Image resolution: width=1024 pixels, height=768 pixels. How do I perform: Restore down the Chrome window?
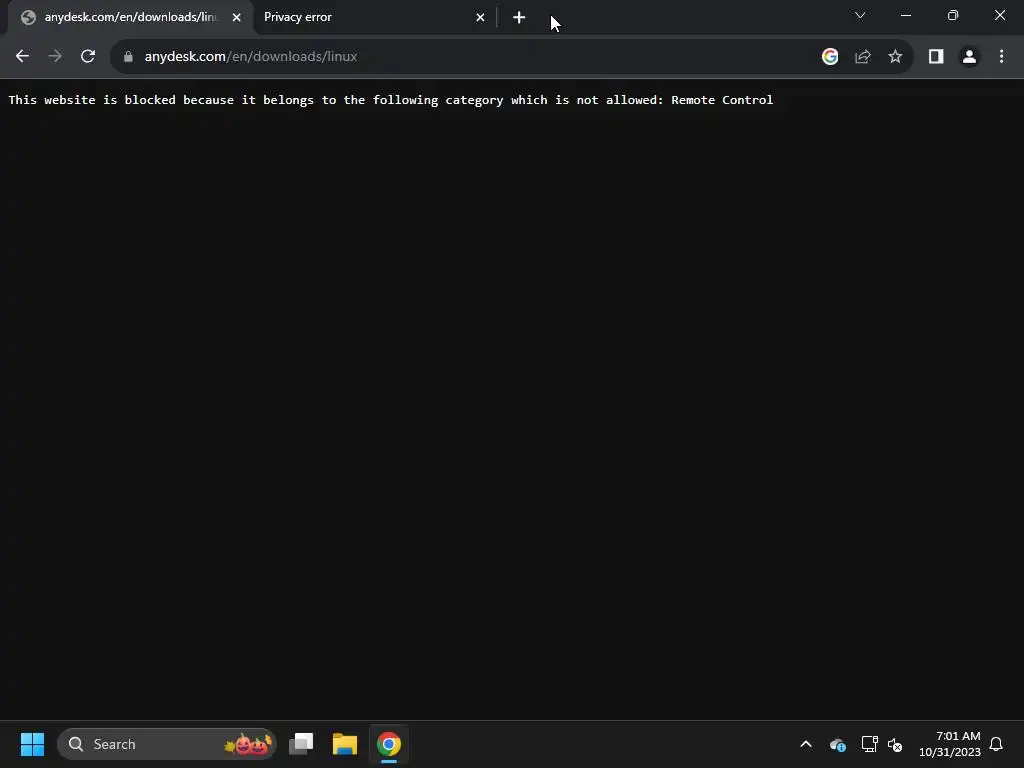[953, 15]
